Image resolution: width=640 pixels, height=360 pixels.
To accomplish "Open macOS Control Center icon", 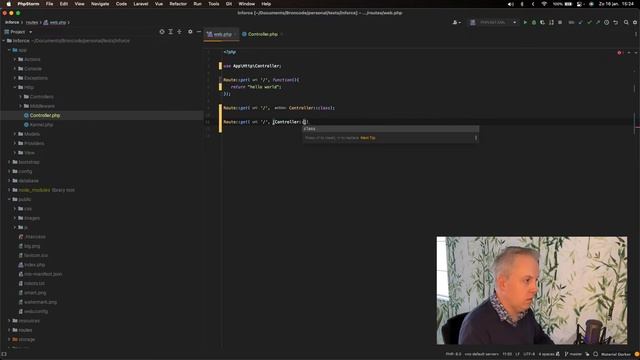I will pos(580,4).
